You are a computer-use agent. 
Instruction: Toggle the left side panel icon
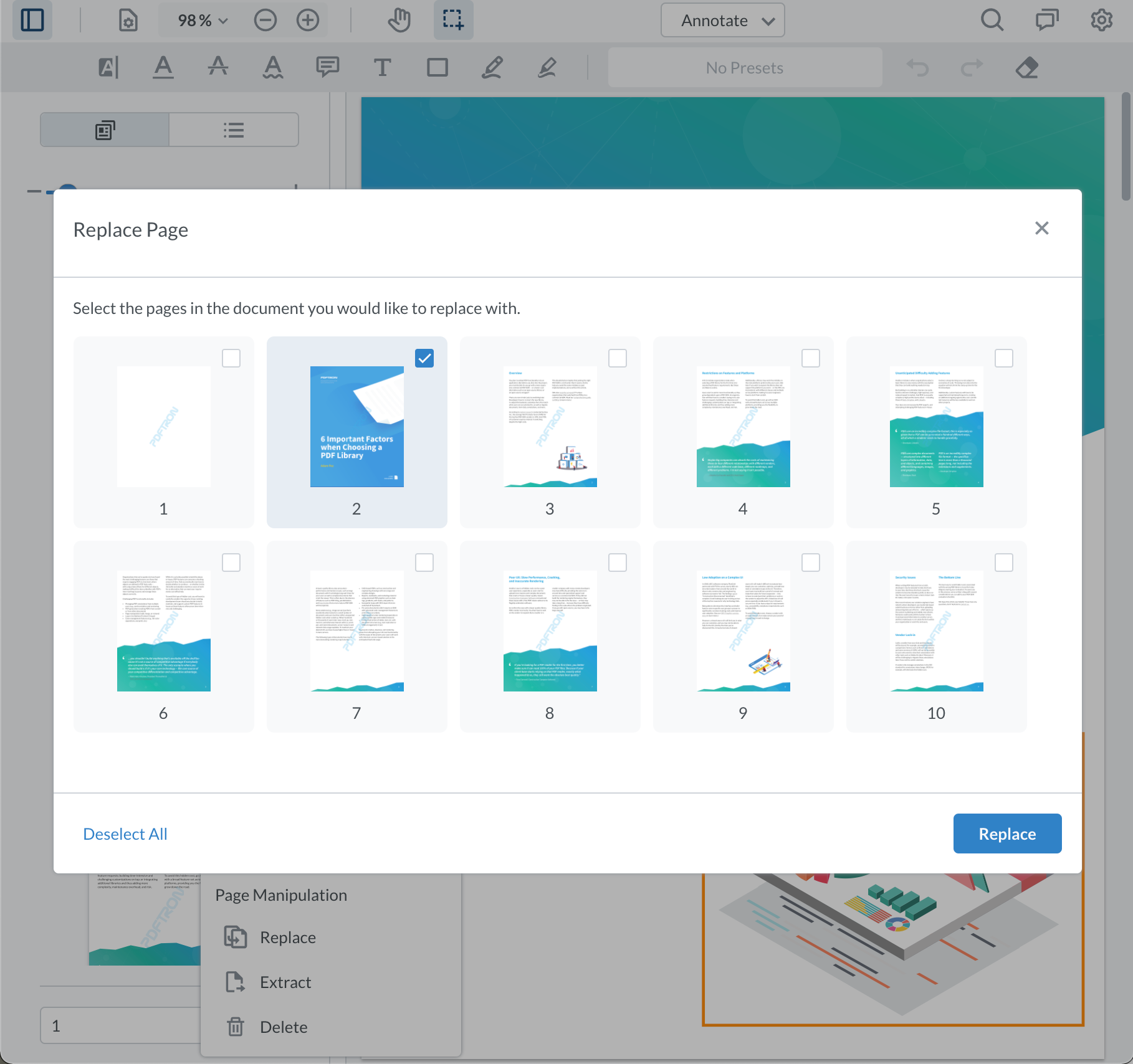tap(32, 20)
